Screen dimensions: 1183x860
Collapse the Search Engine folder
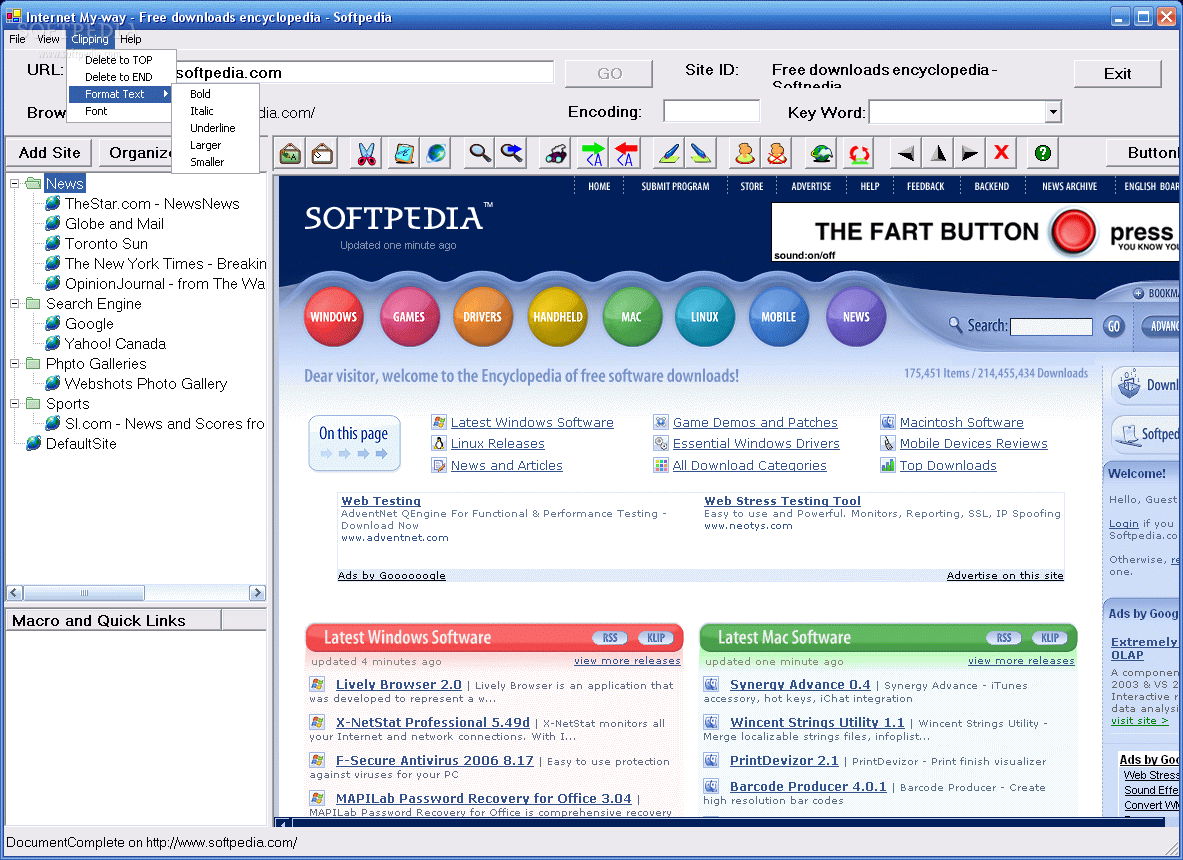click(14, 303)
